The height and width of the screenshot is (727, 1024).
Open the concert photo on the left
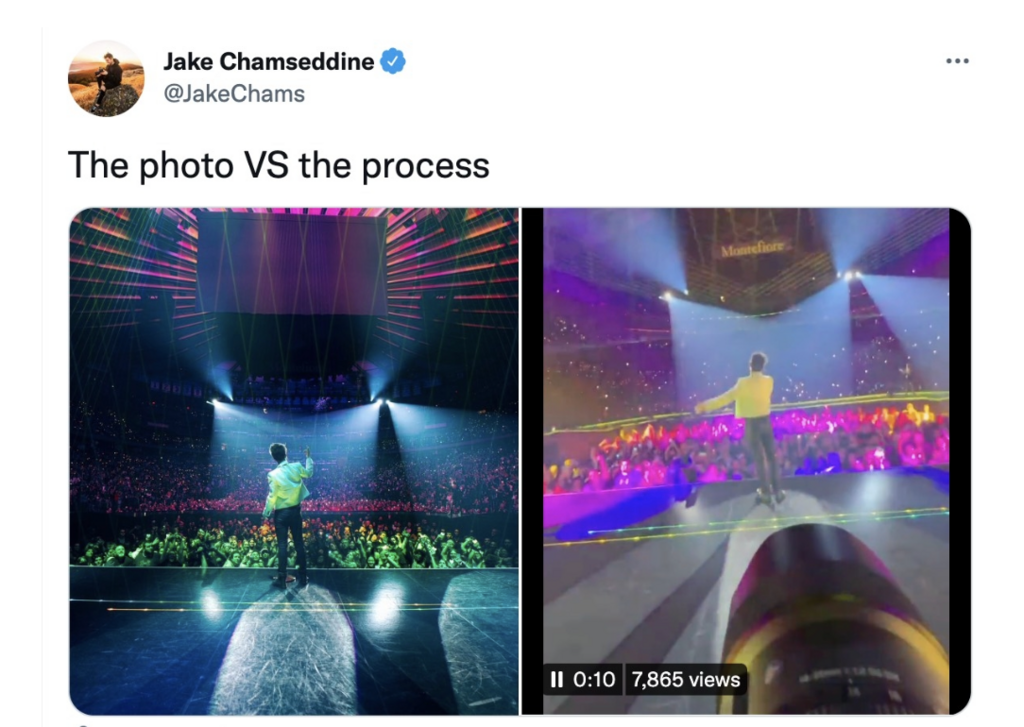[x=294, y=461]
